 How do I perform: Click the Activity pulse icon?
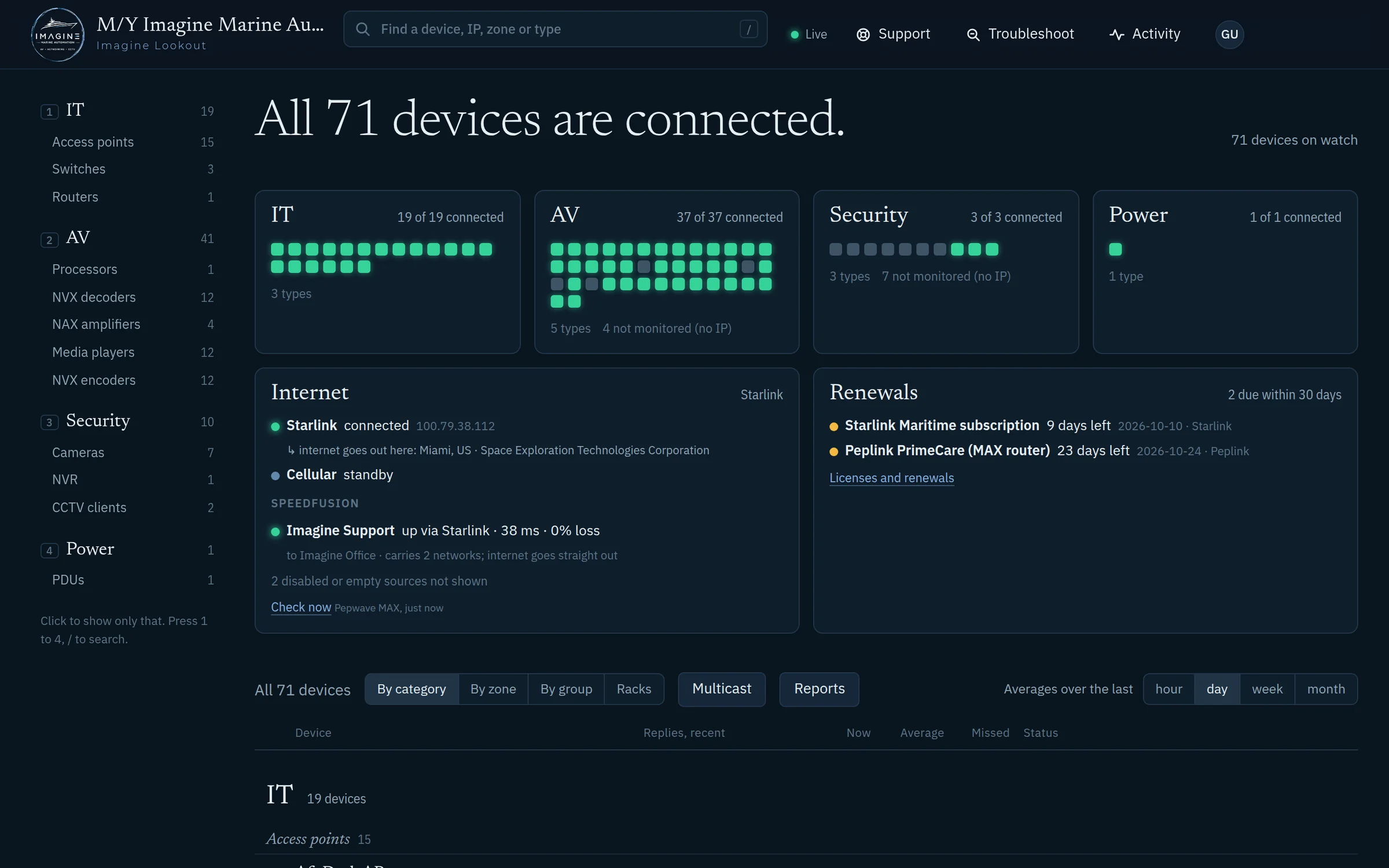click(1116, 35)
